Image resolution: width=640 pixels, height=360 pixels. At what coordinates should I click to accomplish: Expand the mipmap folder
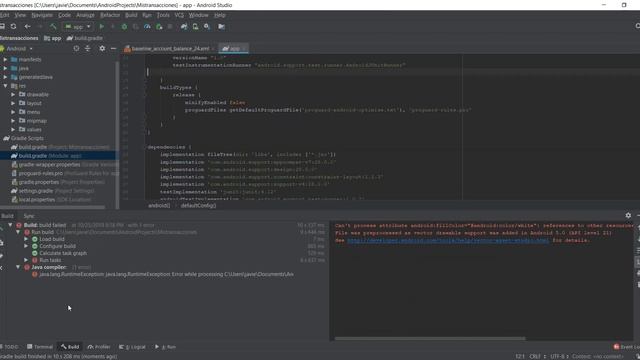13,121
